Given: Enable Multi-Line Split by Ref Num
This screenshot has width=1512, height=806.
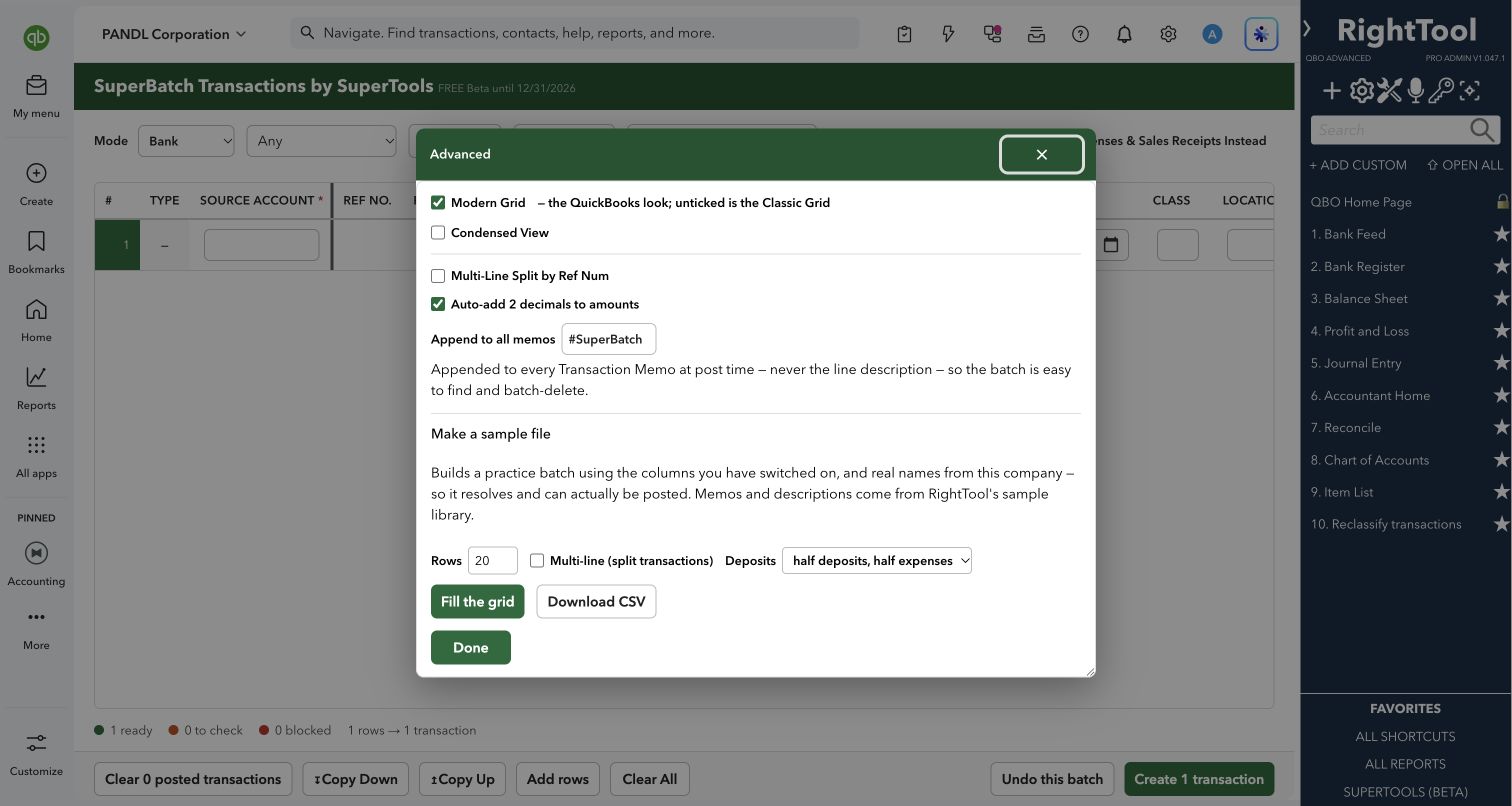Looking at the screenshot, I should (438, 275).
